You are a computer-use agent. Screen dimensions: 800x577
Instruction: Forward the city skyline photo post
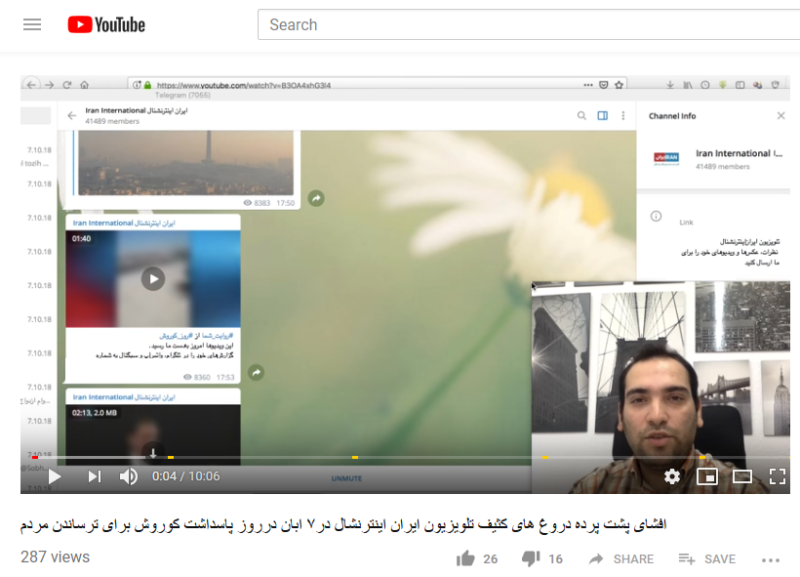click(316, 198)
